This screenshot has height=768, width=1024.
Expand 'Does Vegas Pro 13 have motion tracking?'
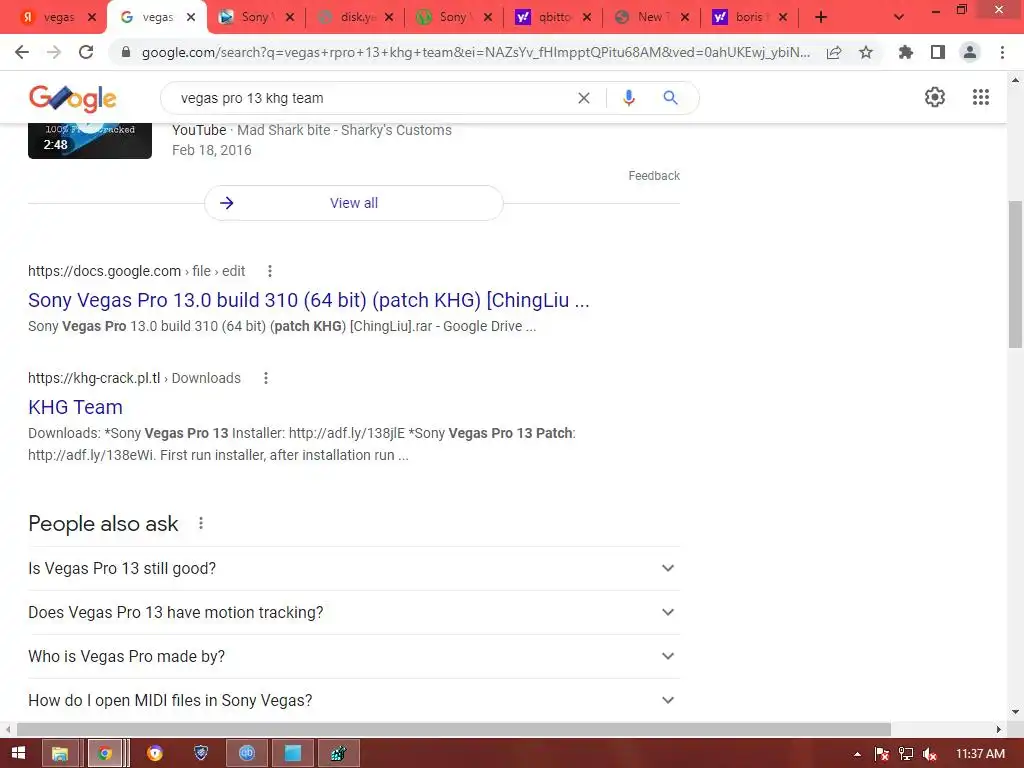354,613
